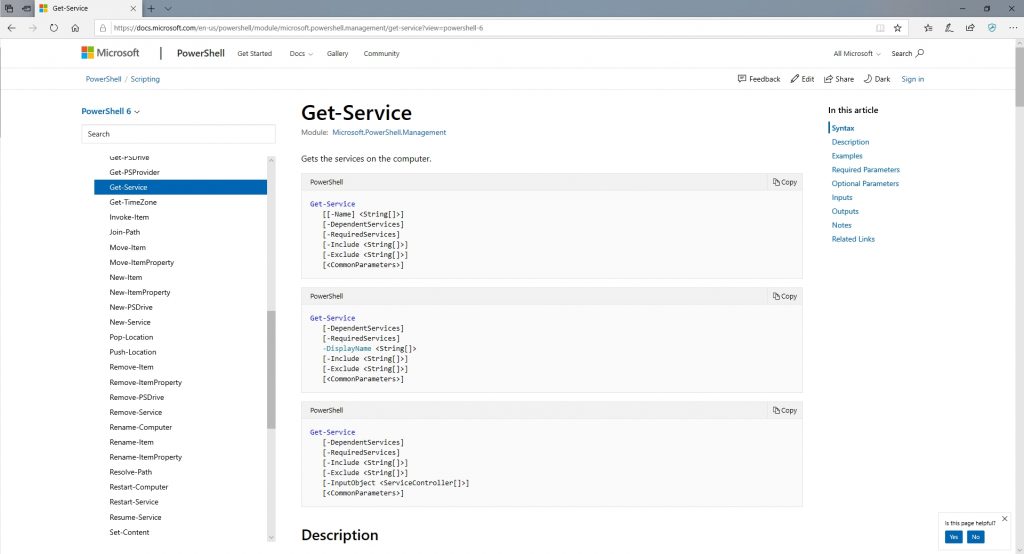Jump to Outputs section

click(845, 212)
